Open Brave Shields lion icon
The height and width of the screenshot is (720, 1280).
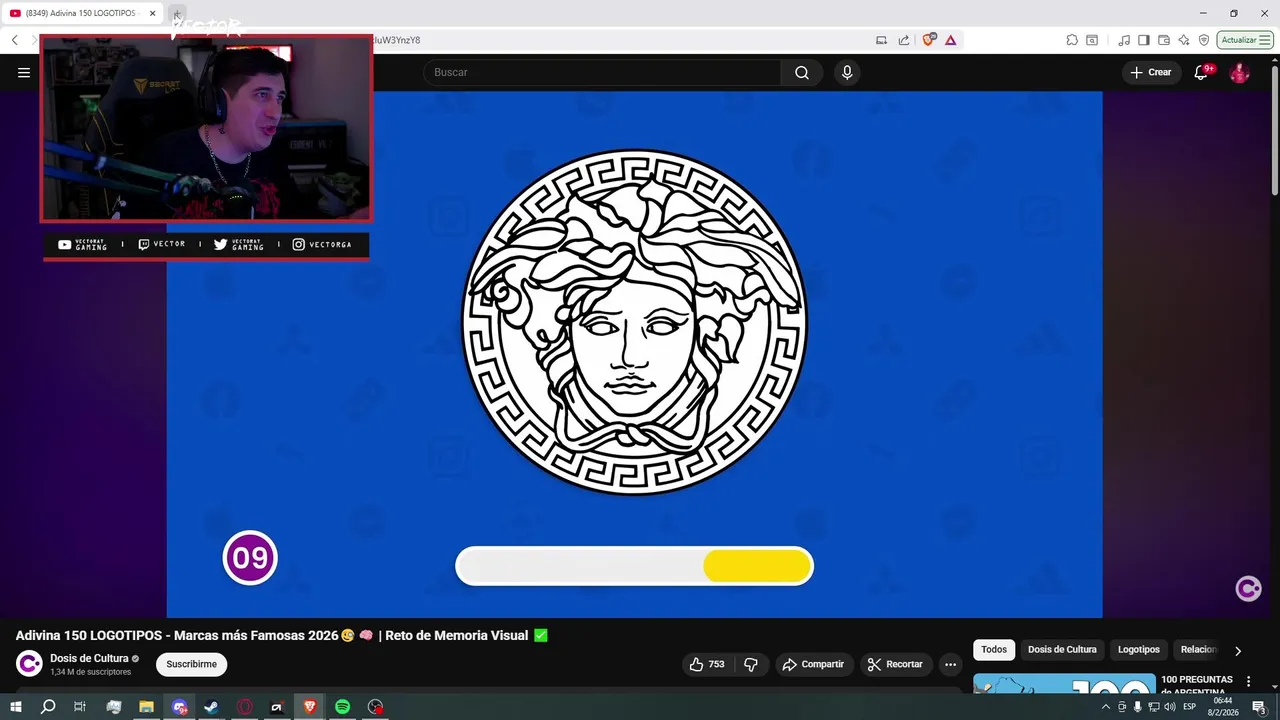(x=929, y=40)
